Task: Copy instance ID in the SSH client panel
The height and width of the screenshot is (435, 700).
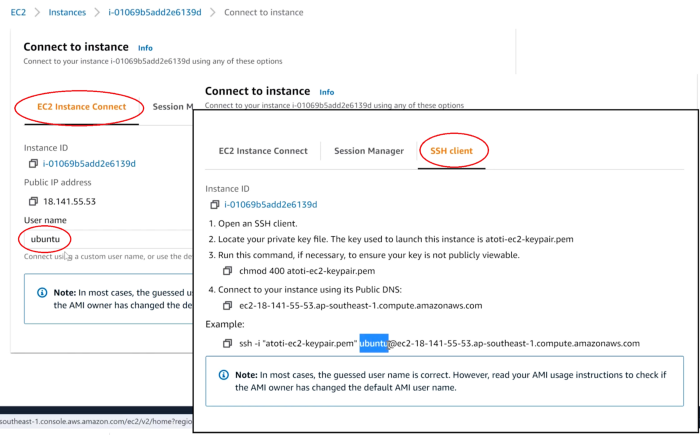Action: pyautogui.click(x=215, y=205)
